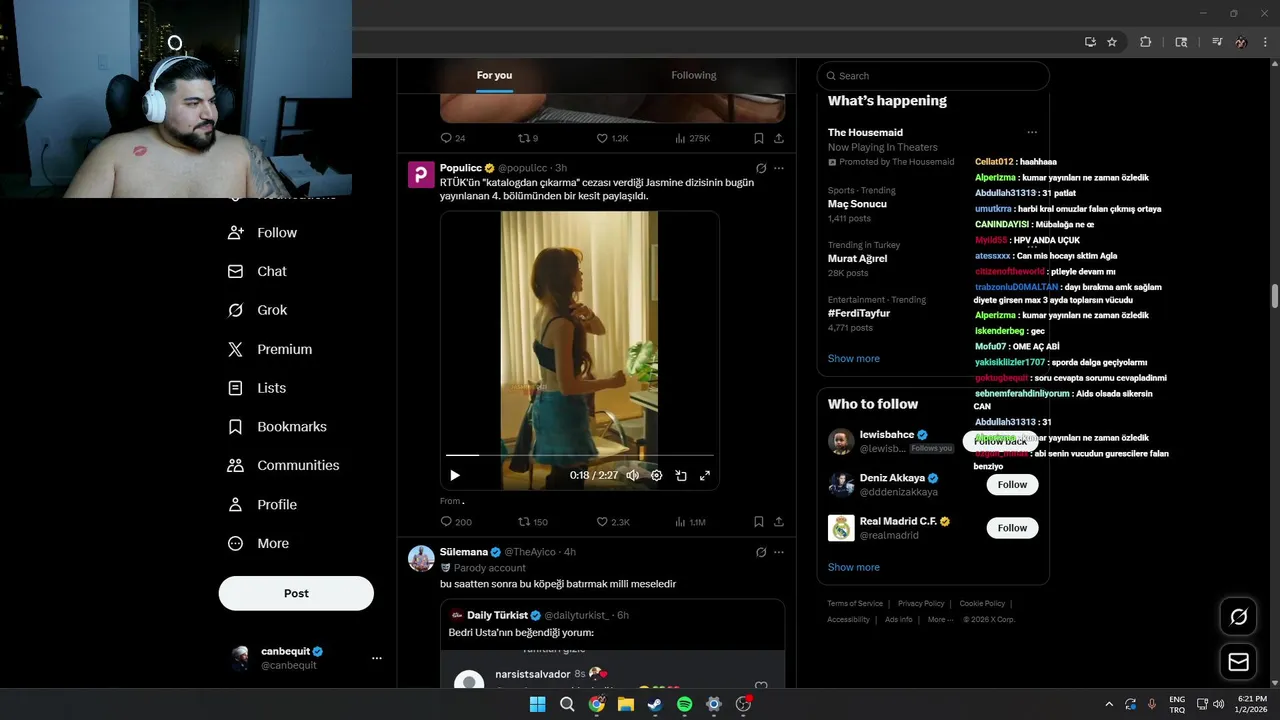Open Populicc profile name link
This screenshot has height=720, width=1280.
click(x=461, y=168)
